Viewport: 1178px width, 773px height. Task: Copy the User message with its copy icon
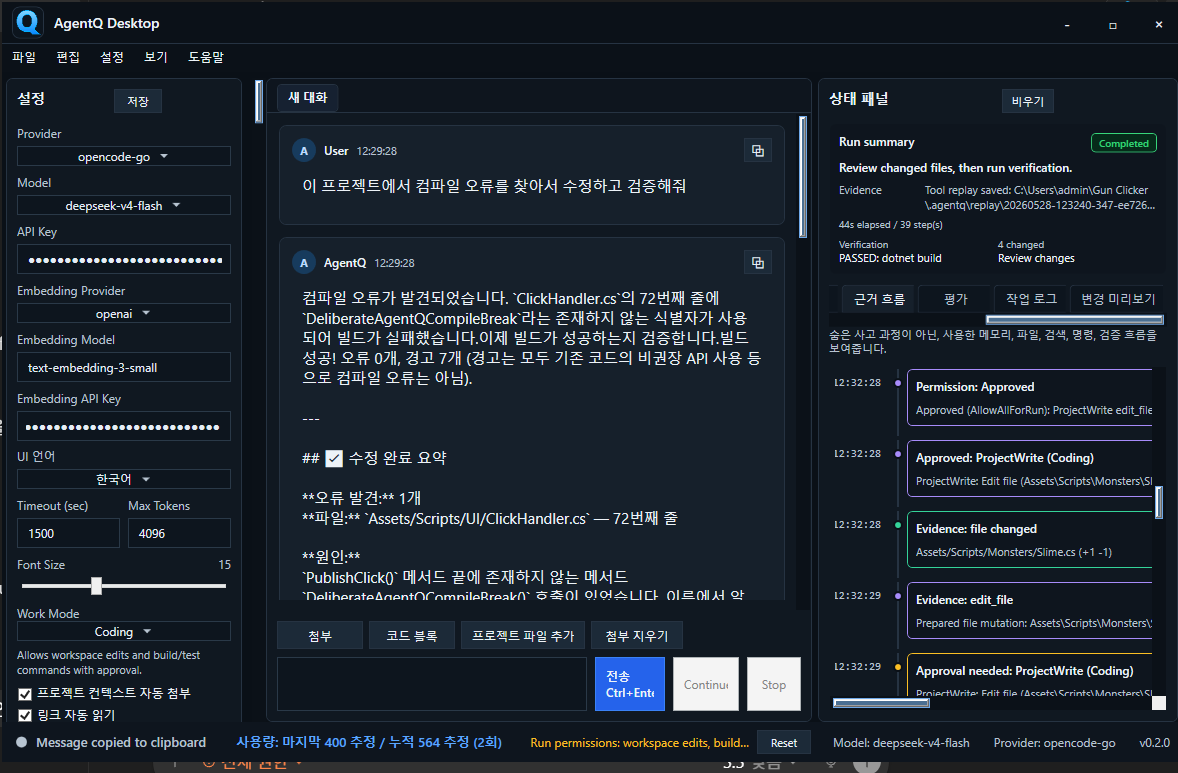[757, 150]
